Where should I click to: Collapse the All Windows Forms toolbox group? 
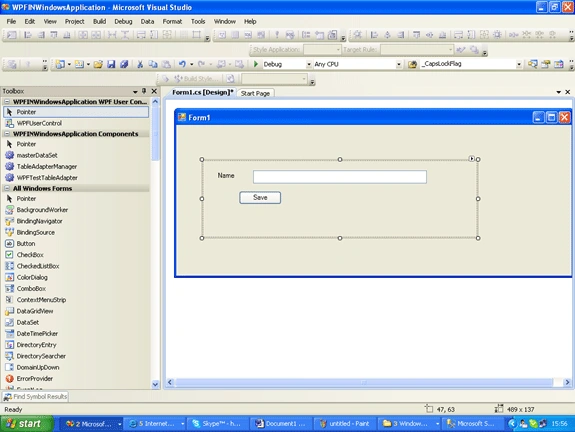click(7, 188)
